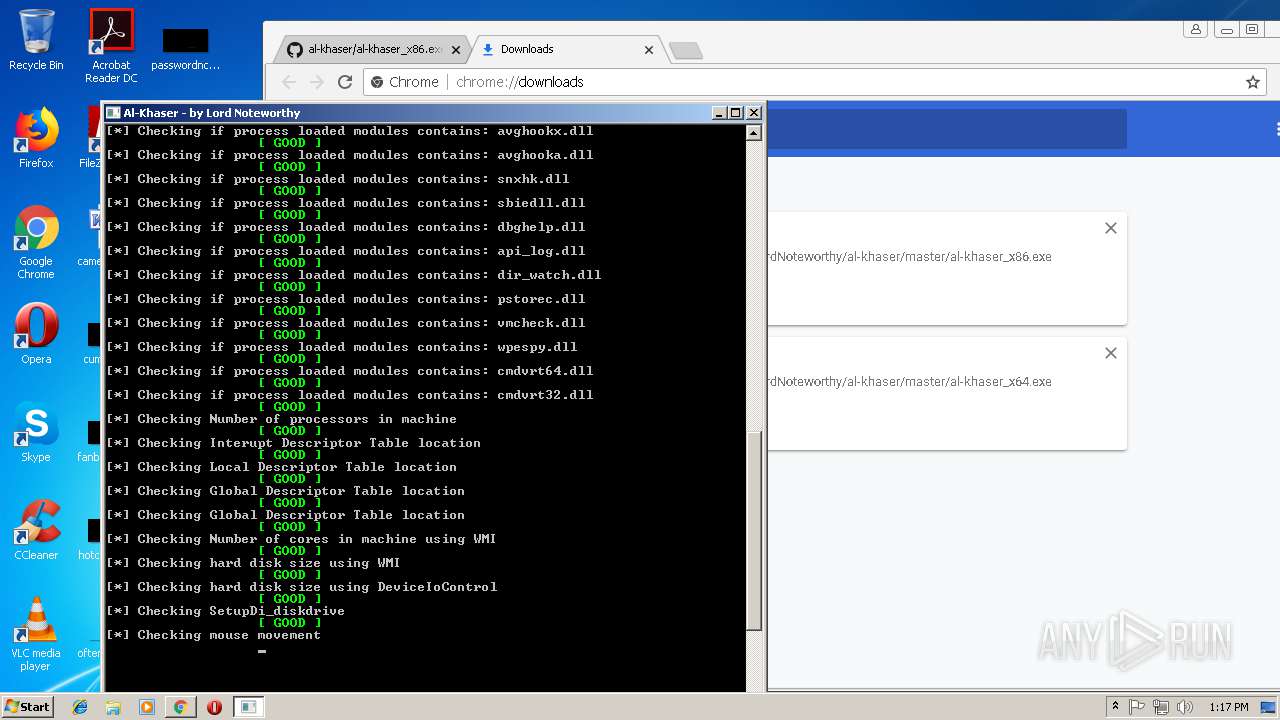
Task: Open the al-khaser_x86.exe download link
Action: (909, 257)
